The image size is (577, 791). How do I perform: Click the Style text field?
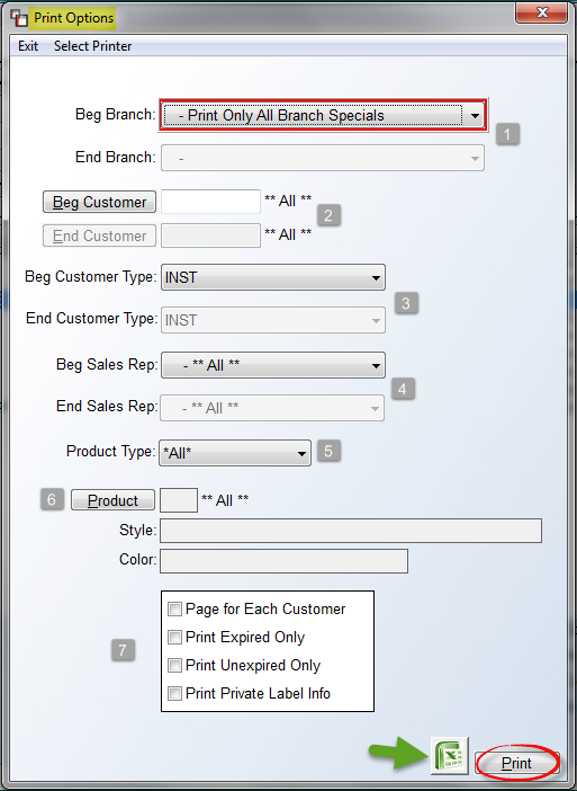(x=351, y=531)
